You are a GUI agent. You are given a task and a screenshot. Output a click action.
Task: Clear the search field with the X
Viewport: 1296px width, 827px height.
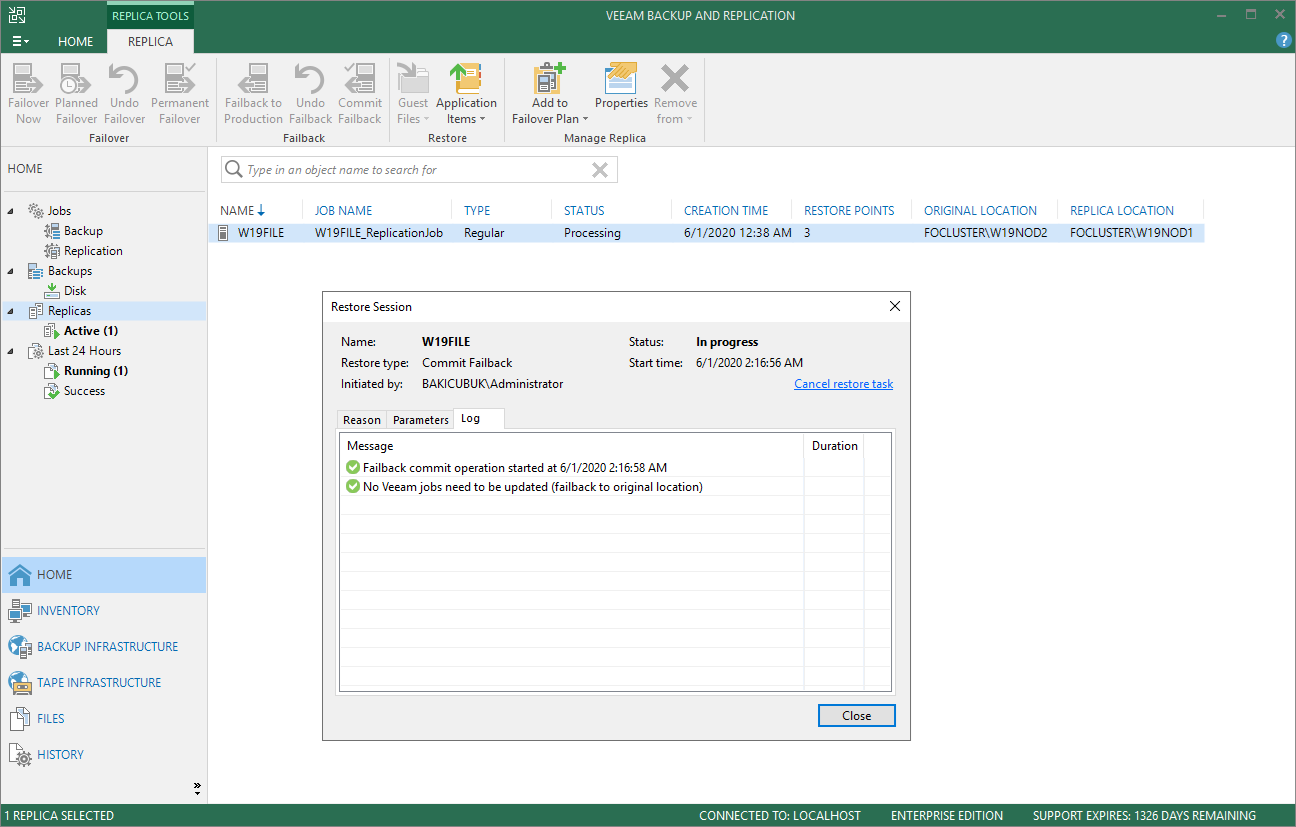pos(600,170)
